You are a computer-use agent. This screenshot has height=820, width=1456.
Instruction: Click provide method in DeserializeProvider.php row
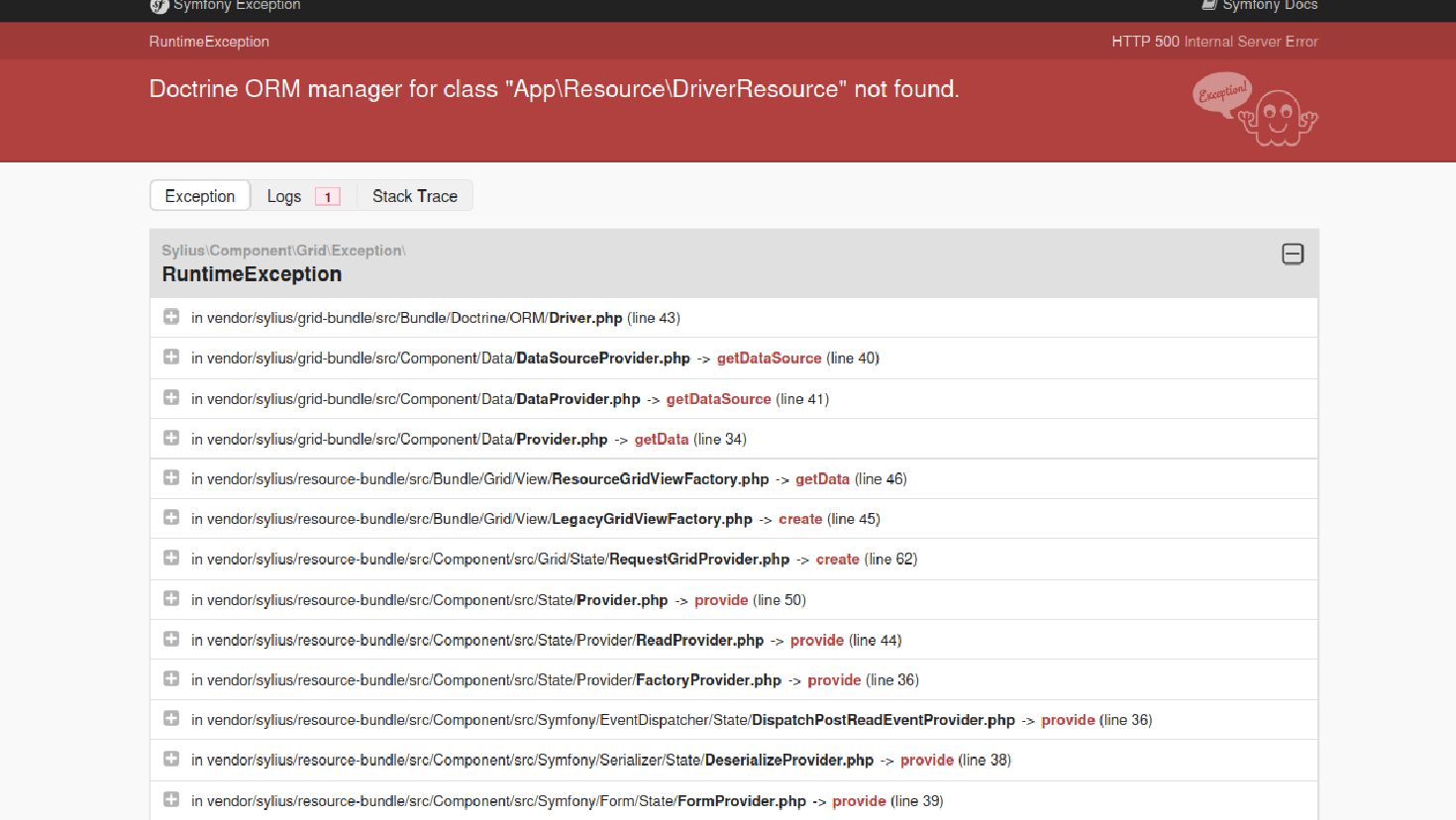[x=927, y=761]
